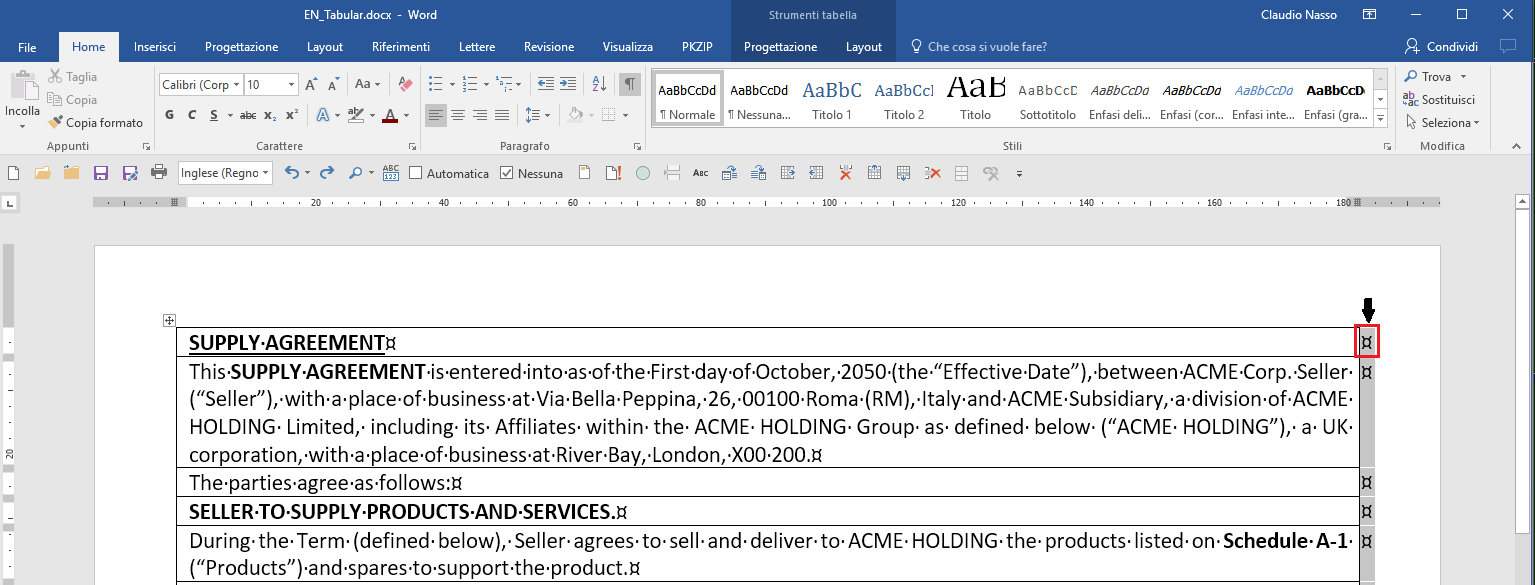Viewport: 1535px width, 585px height.
Task: Create new blank document from quick toolbar
Action: point(14,173)
